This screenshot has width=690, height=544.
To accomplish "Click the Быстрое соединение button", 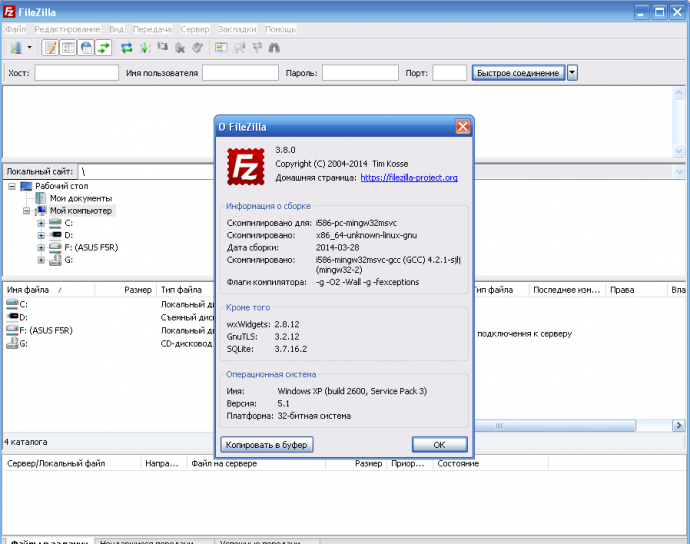I will pos(518,73).
